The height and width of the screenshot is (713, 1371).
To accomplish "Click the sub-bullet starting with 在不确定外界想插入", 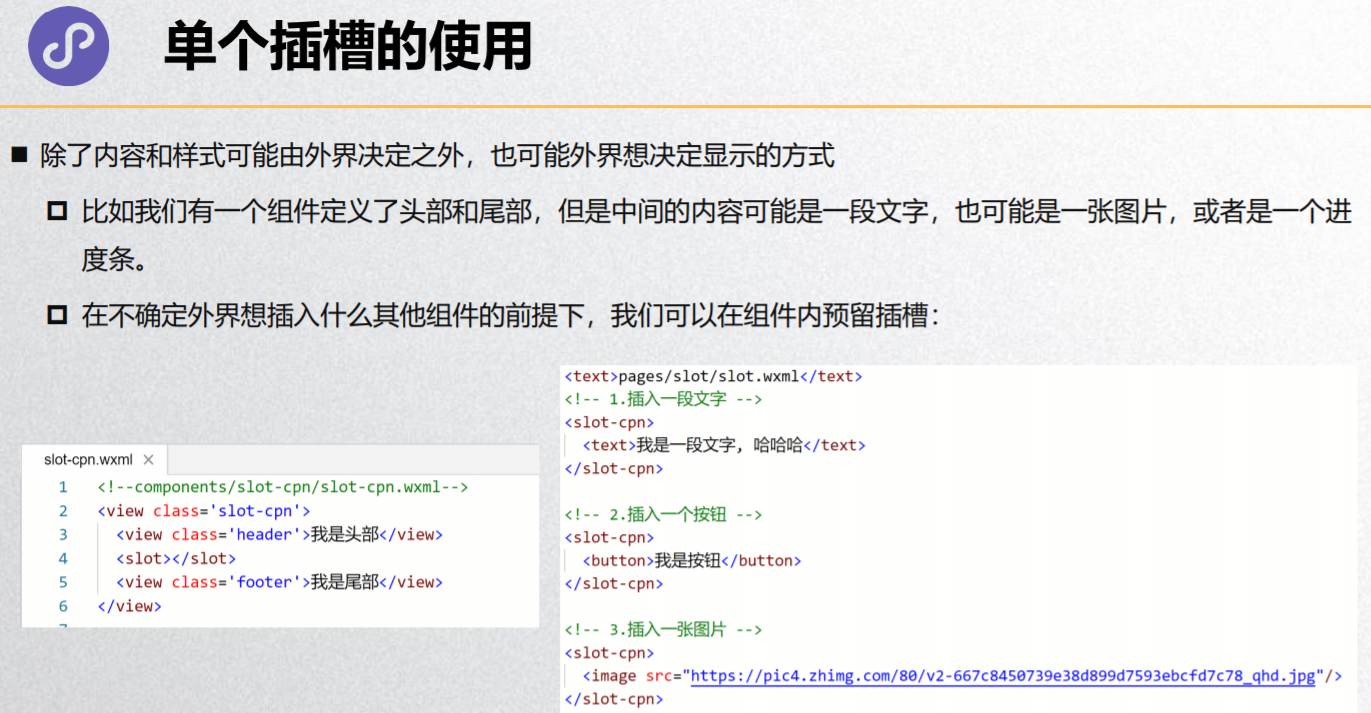I will click(x=510, y=316).
